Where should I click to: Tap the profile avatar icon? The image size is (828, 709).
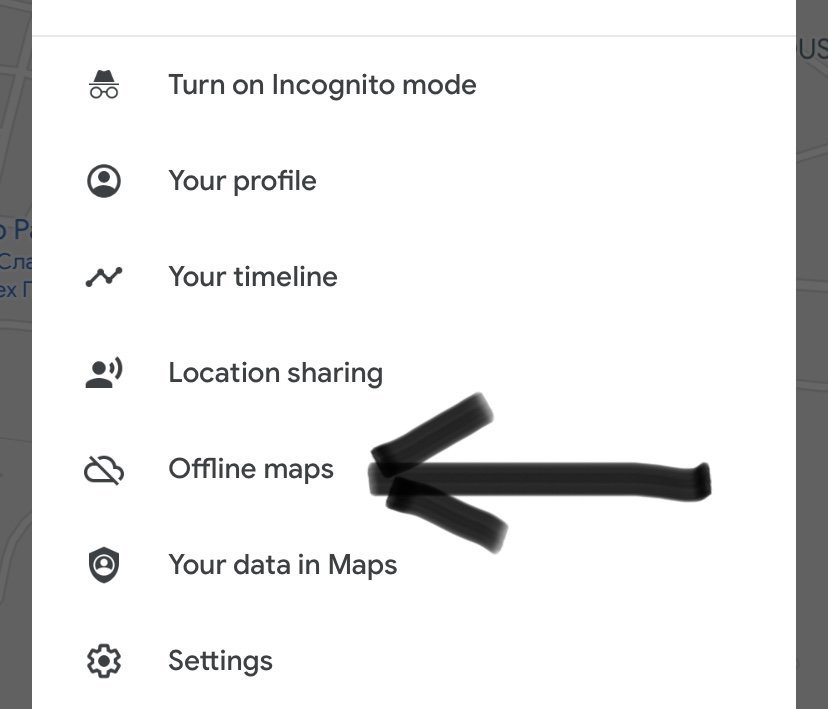pyautogui.click(x=104, y=181)
